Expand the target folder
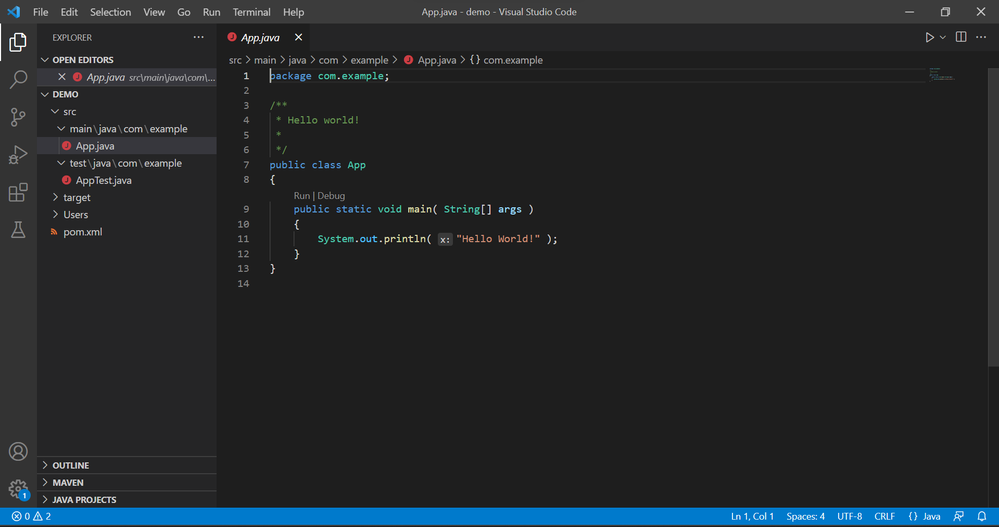 [55, 197]
